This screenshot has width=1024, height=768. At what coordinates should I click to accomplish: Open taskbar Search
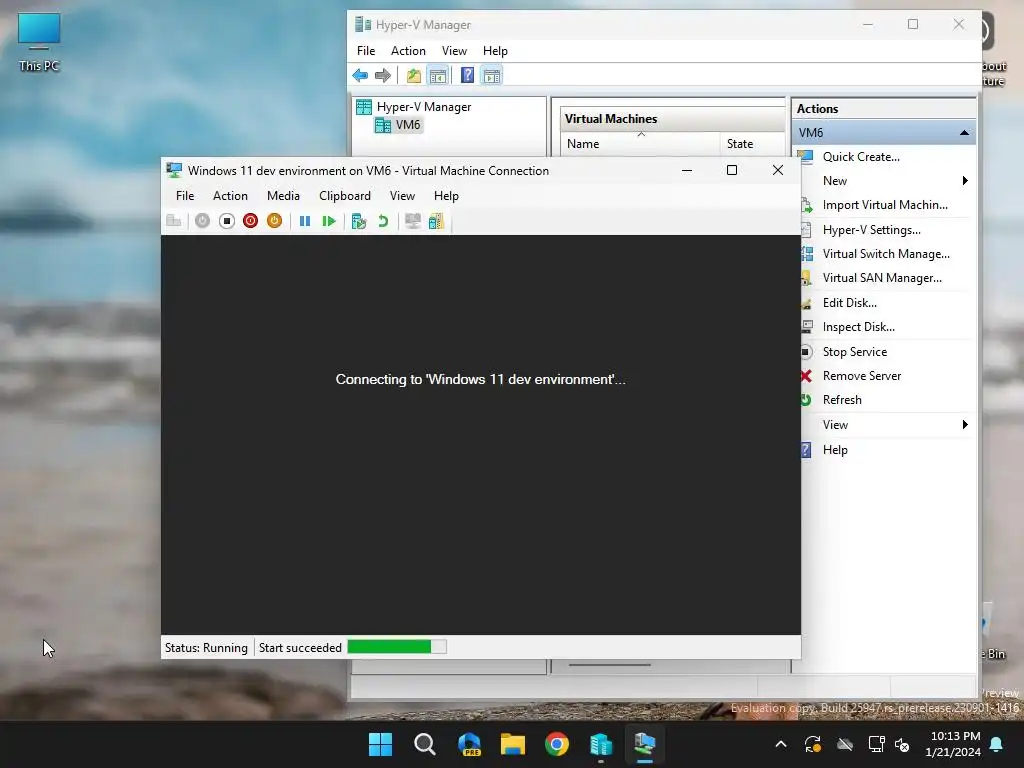pyautogui.click(x=424, y=744)
